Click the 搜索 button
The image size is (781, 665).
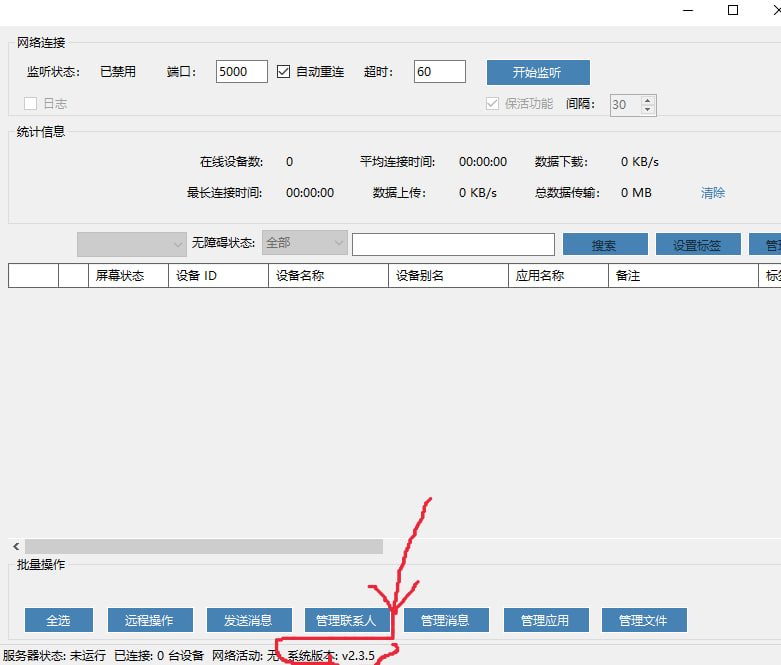click(604, 245)
